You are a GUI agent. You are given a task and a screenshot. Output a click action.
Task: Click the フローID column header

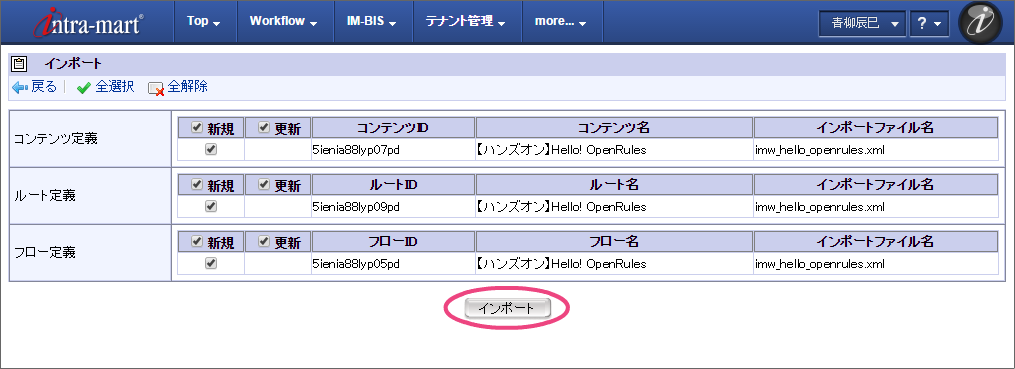coord(393,241)
